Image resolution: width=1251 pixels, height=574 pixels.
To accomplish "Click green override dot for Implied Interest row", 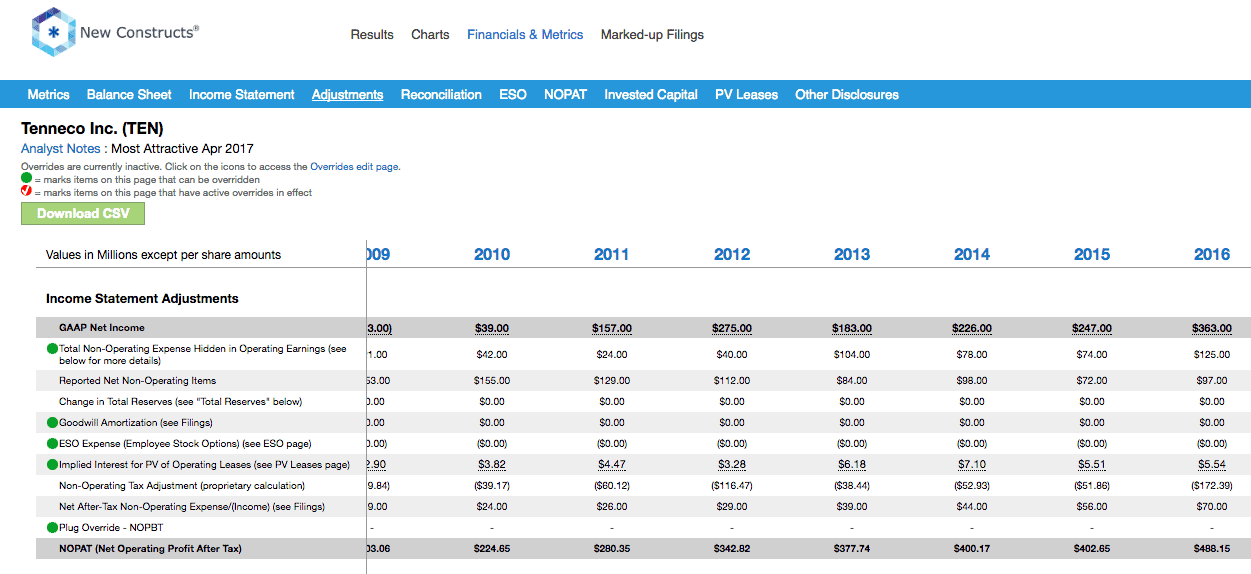I will coord(53,465).
